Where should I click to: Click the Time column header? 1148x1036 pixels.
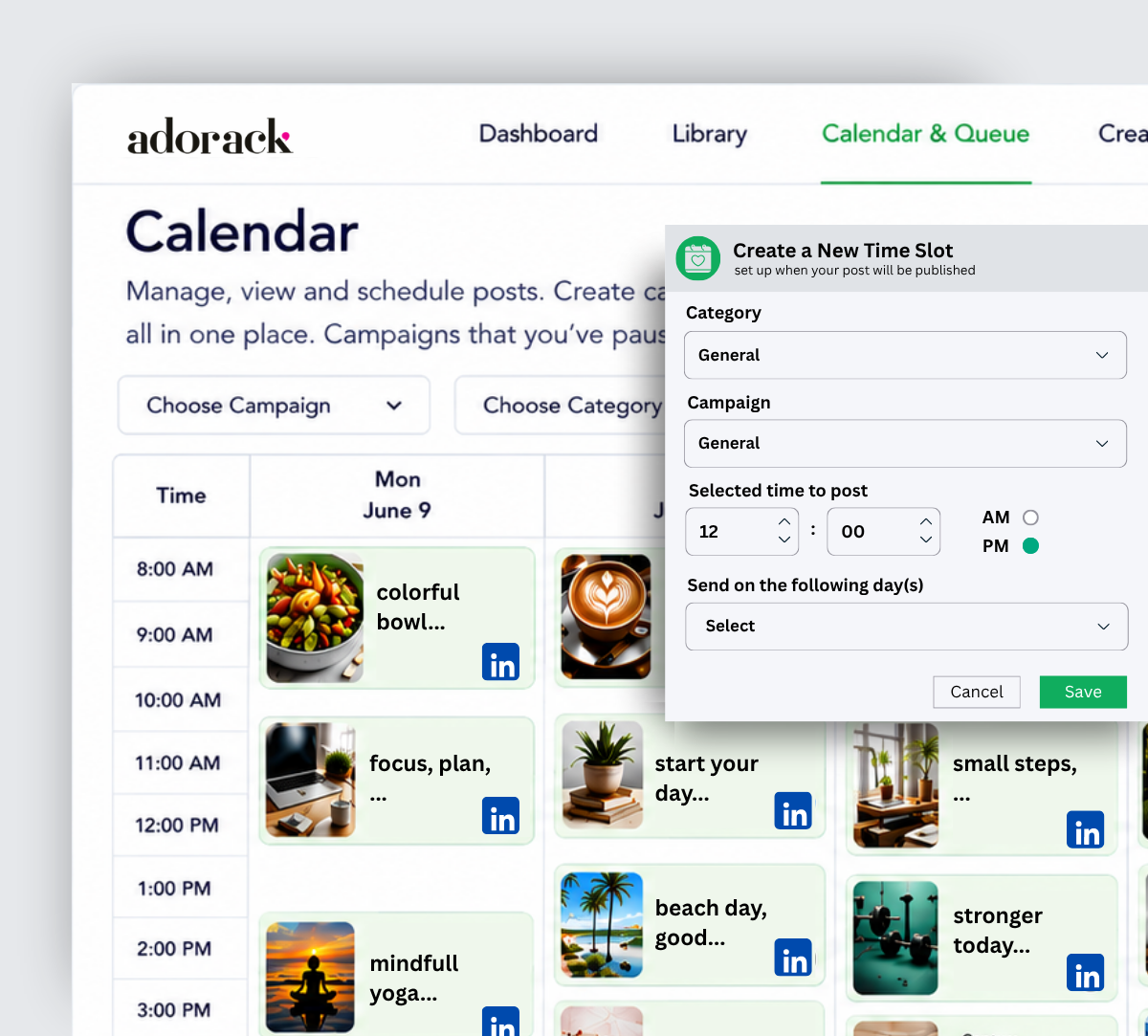(181, 496)
